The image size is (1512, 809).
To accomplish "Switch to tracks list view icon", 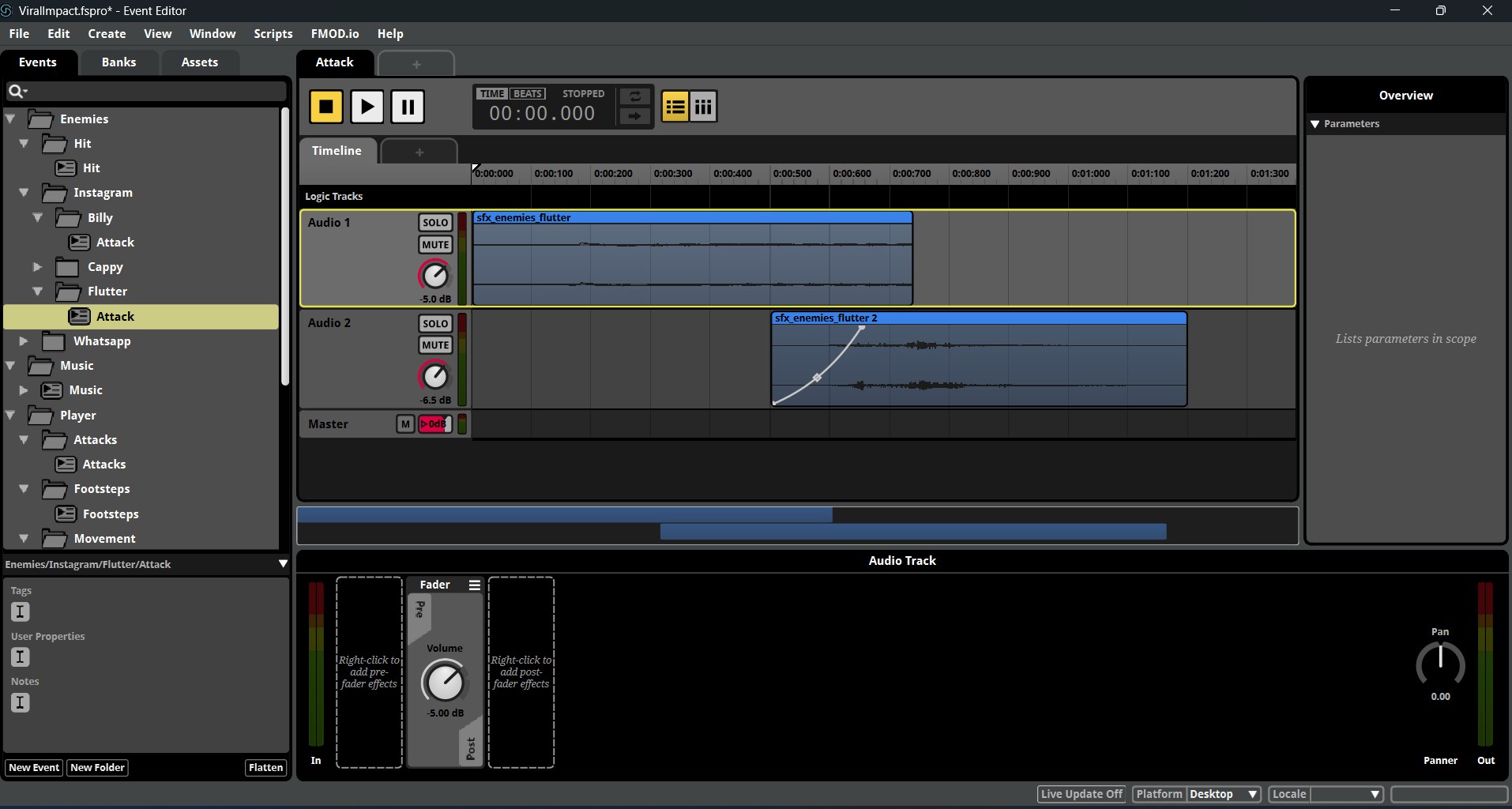I will pos(675,107).
